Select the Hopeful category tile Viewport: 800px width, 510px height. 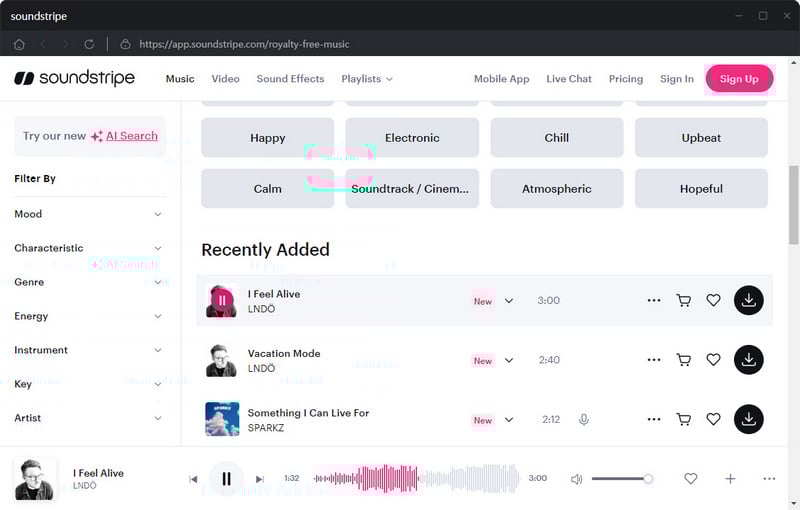tap(701, 189)
